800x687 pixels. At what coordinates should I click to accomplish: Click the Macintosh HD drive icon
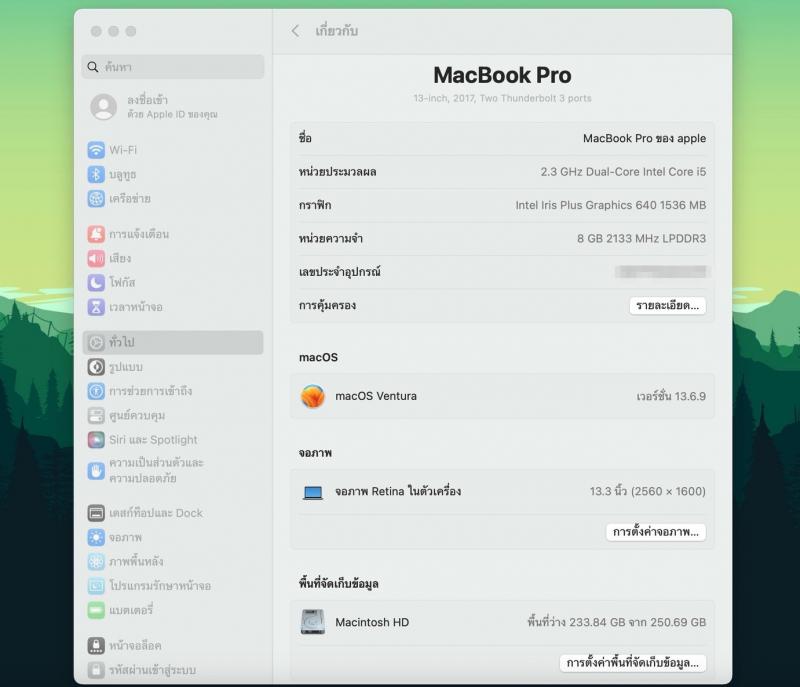pos(313,622)
